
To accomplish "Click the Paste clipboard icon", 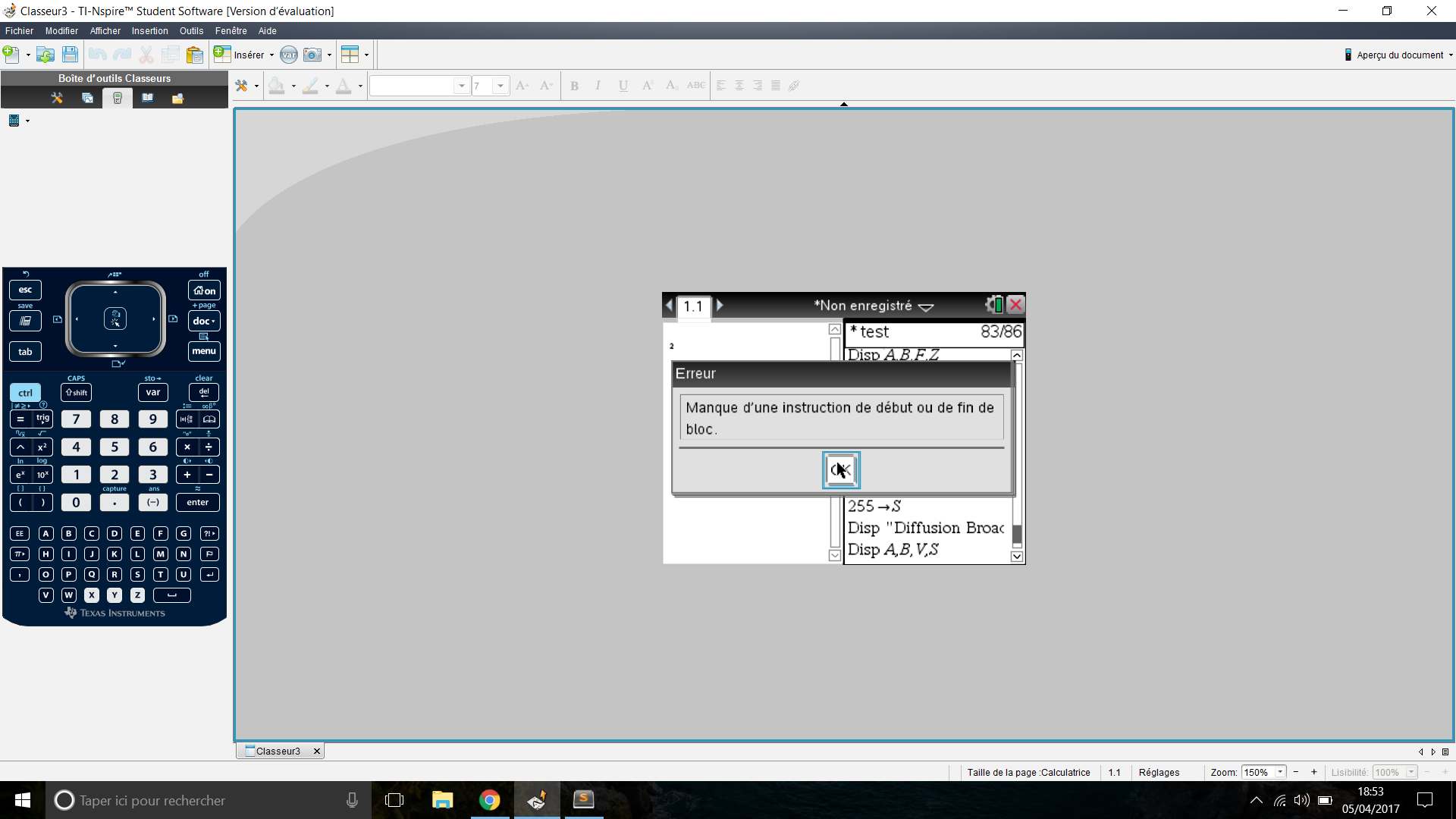I will [x=194, y=55].
